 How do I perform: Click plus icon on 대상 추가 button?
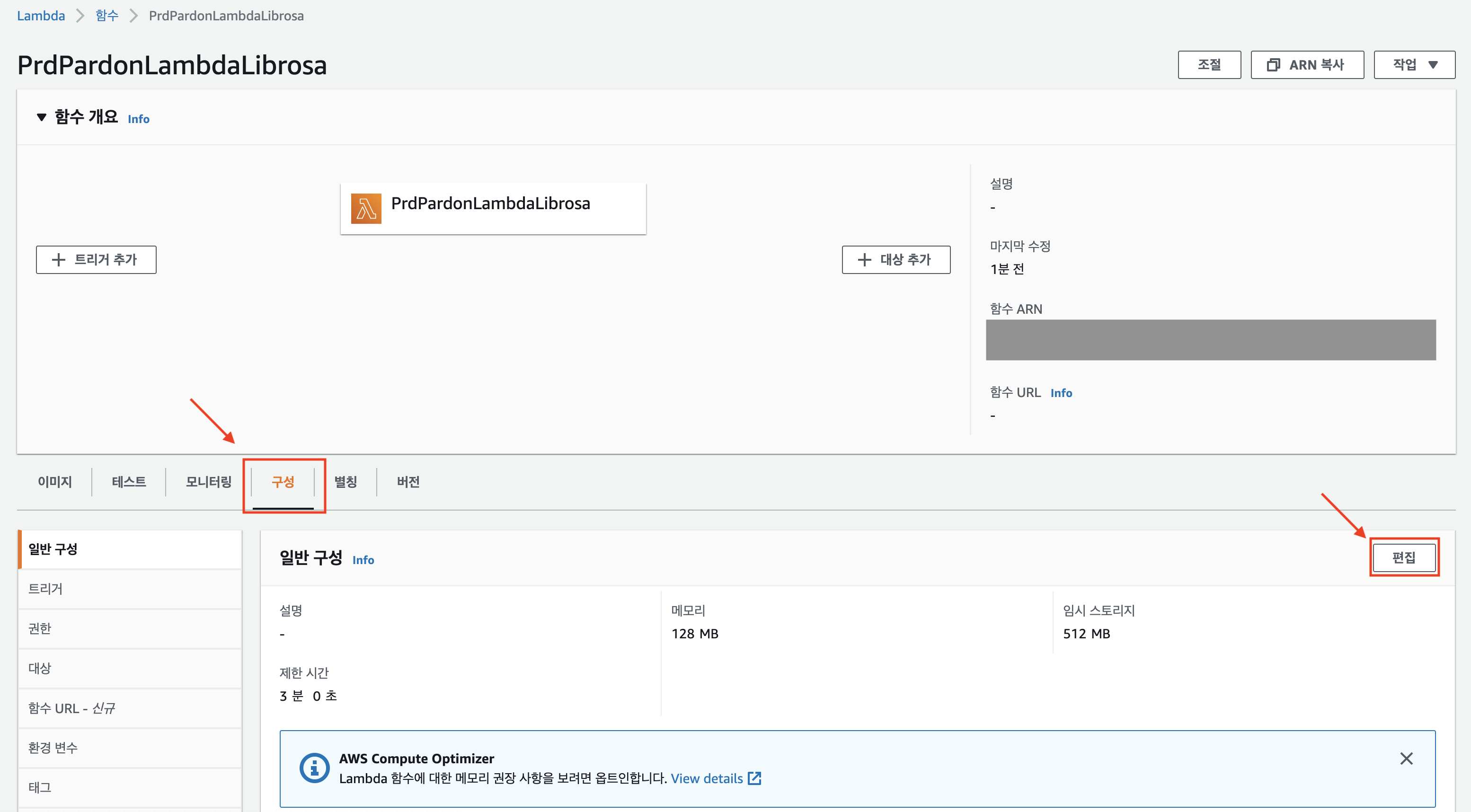(865, 260)
